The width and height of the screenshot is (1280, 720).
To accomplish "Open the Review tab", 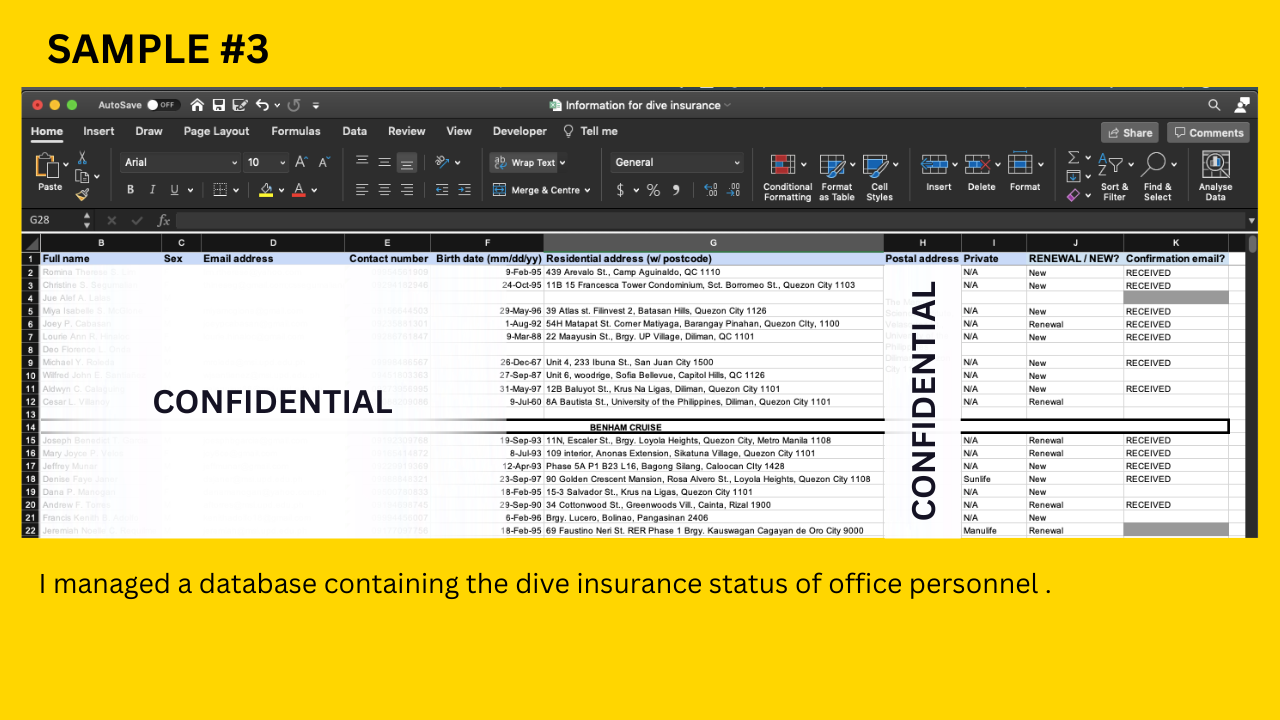I will (407, 131).
